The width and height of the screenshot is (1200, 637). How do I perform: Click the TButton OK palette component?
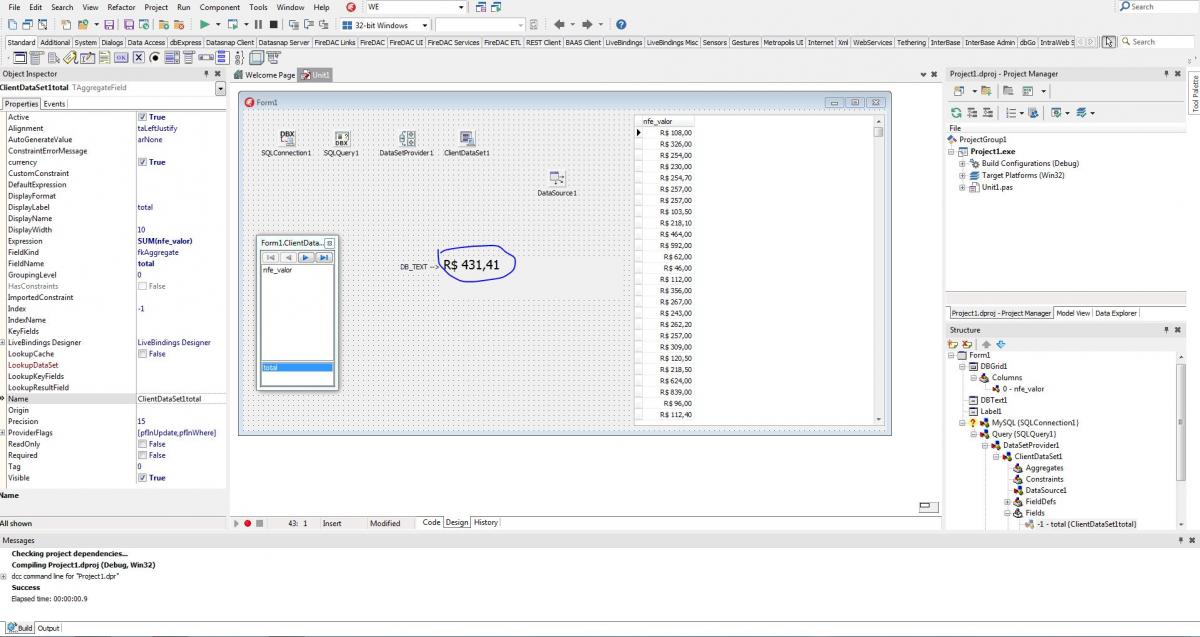click(121, 58)
